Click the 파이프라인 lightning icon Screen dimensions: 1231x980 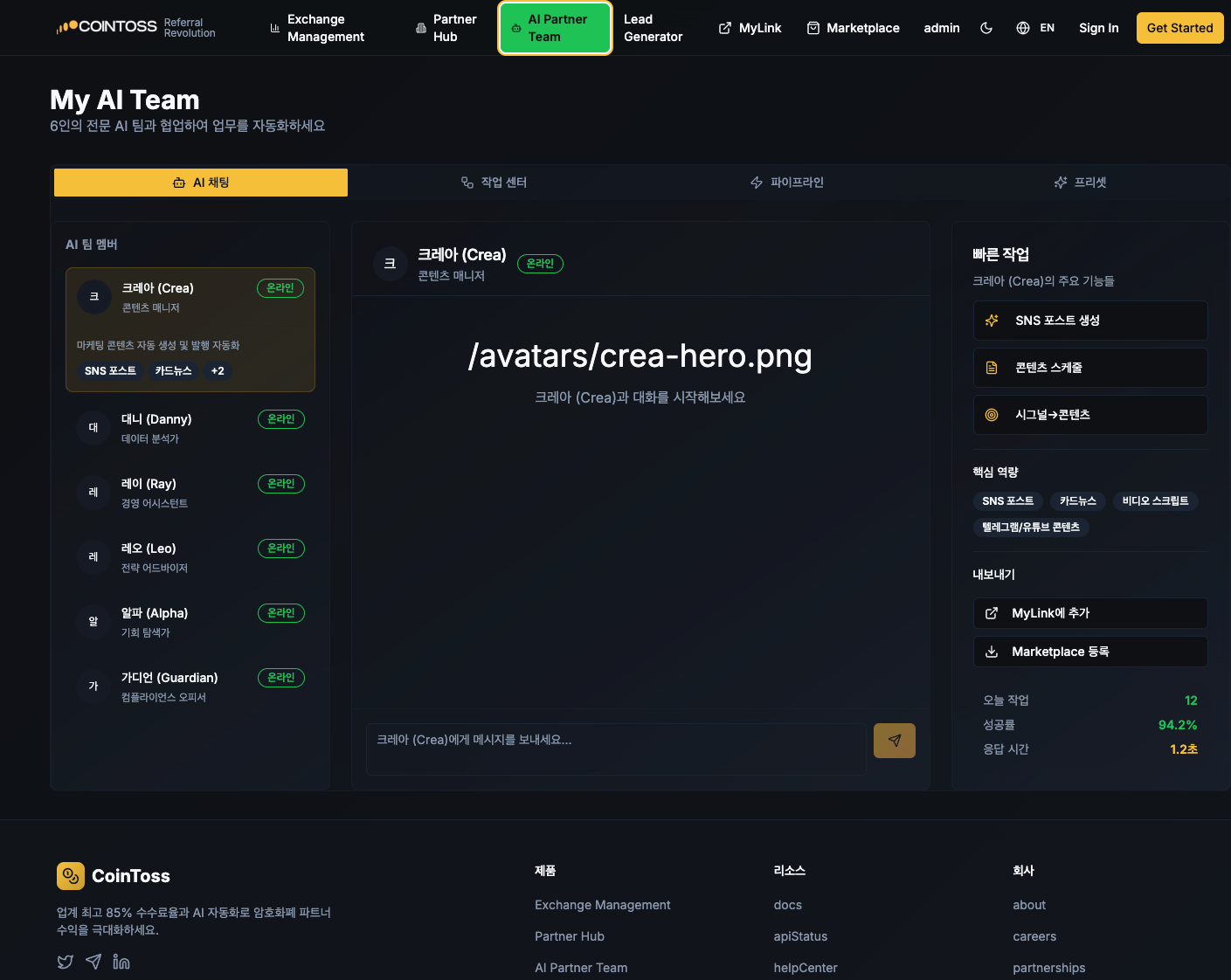(757, 183)
